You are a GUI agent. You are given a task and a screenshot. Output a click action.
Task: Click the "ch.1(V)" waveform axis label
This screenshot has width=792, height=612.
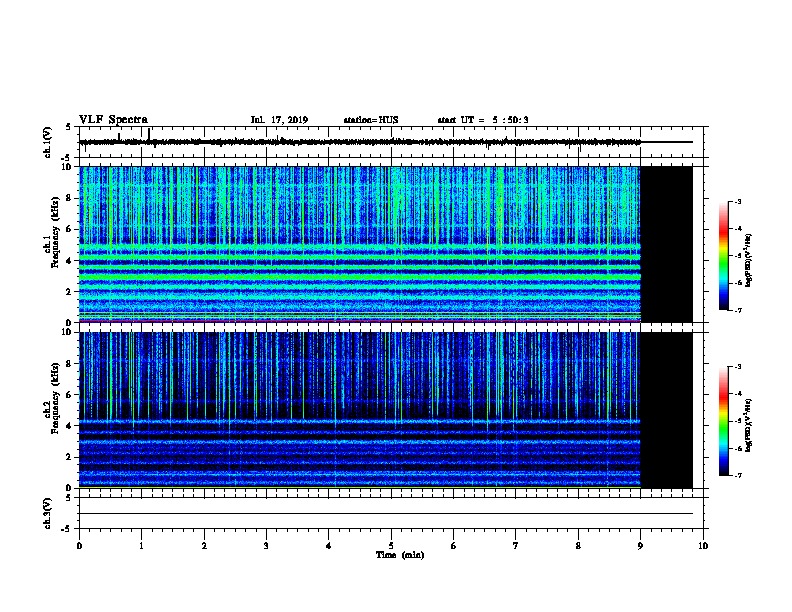47,142
